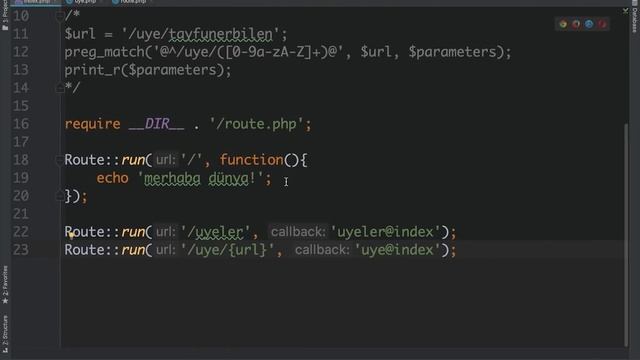Click the echo keyword on line 19
The height and width of the screenshot is (360, 640).
(x=112, y=178)
